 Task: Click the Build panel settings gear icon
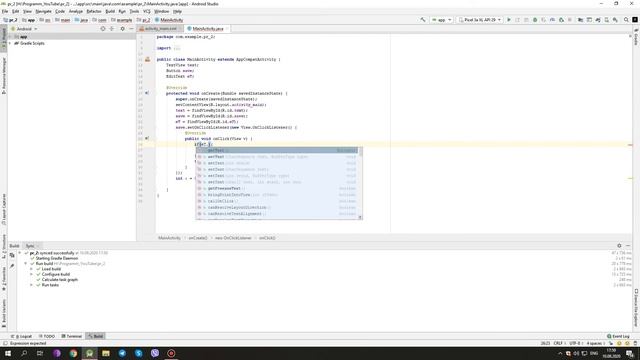tap(619, 246)
